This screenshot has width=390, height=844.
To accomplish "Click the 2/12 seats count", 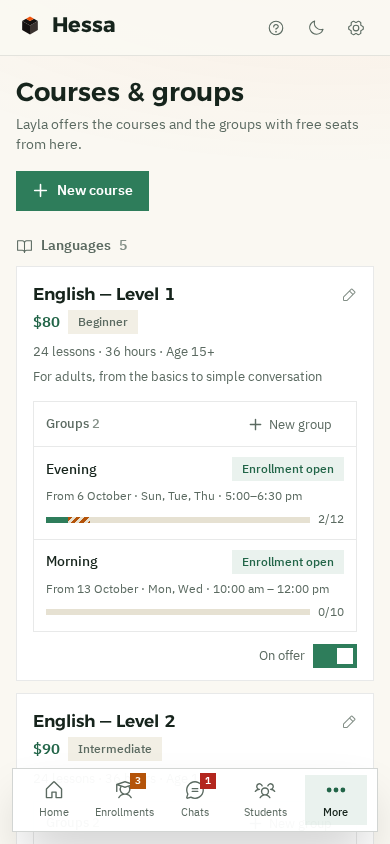I will click(331, 519).
